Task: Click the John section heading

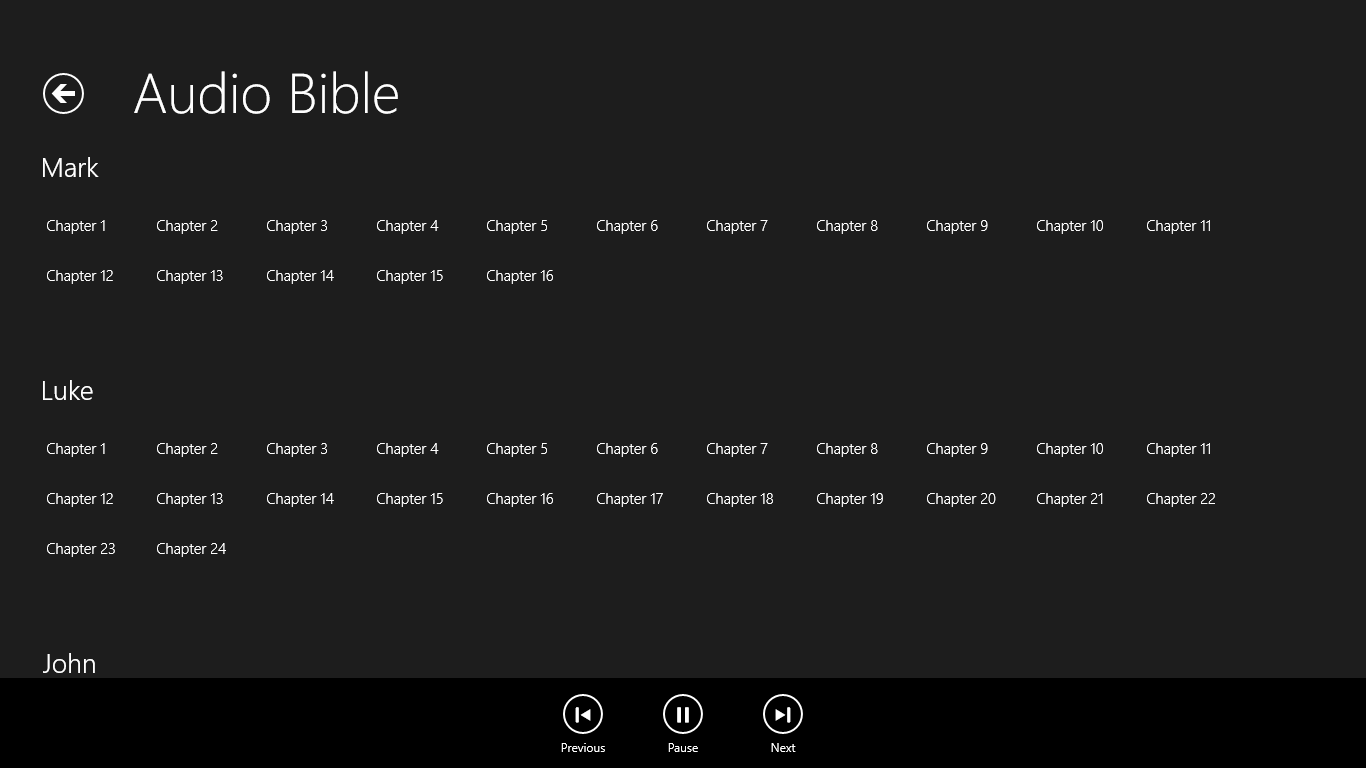Action: coord(69,663)
